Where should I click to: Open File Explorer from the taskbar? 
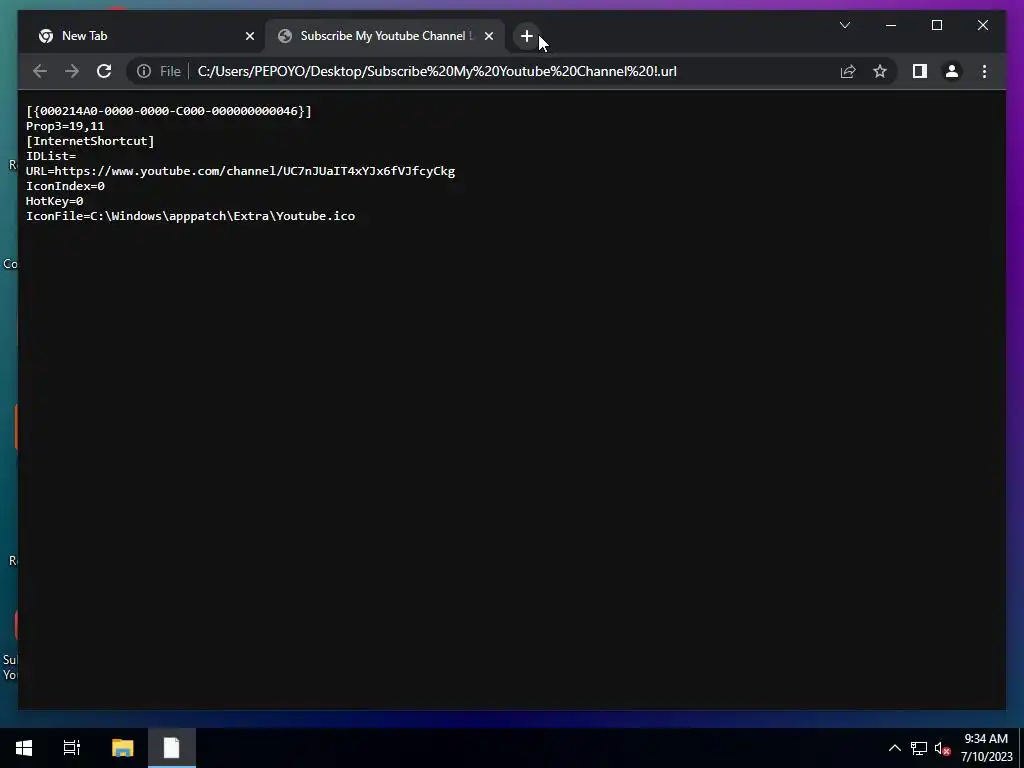122,748
